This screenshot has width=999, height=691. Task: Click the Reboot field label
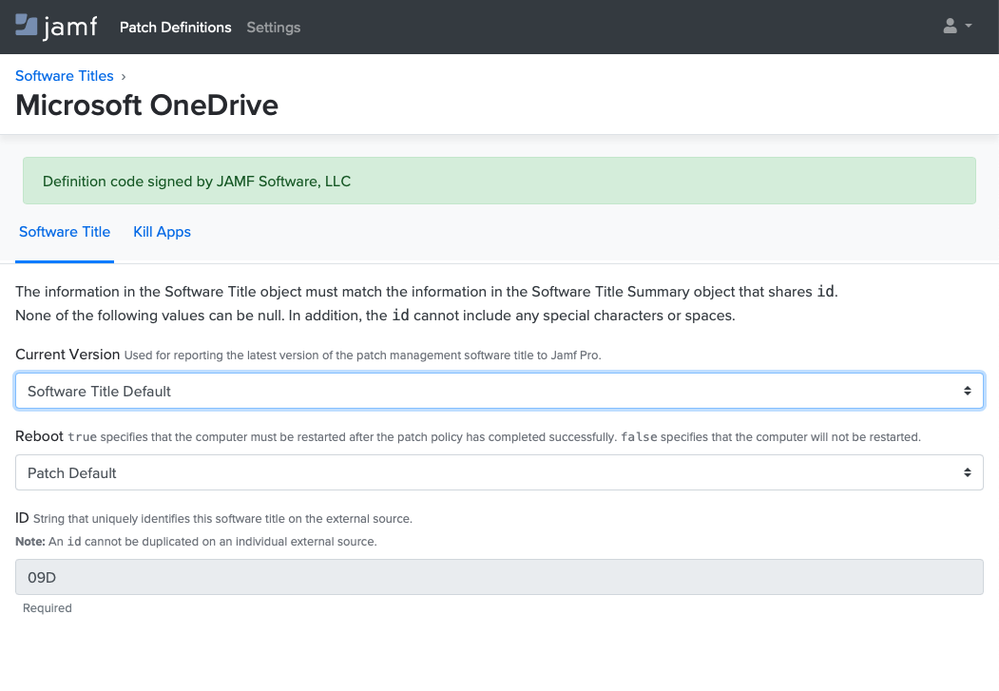[40, 436]
